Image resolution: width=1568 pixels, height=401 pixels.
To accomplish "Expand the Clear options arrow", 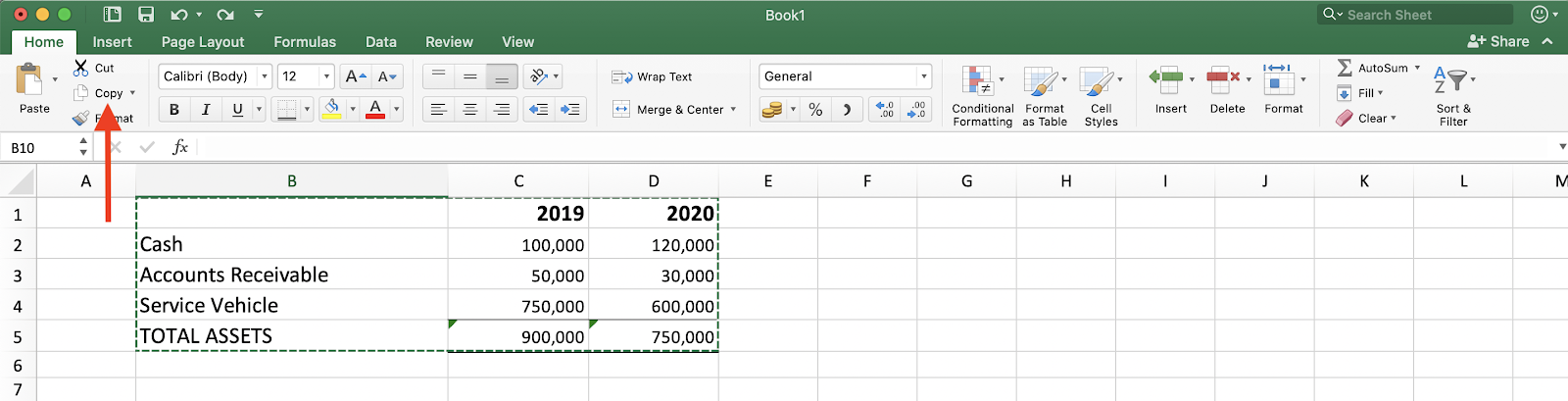I will pos(1394,118).
